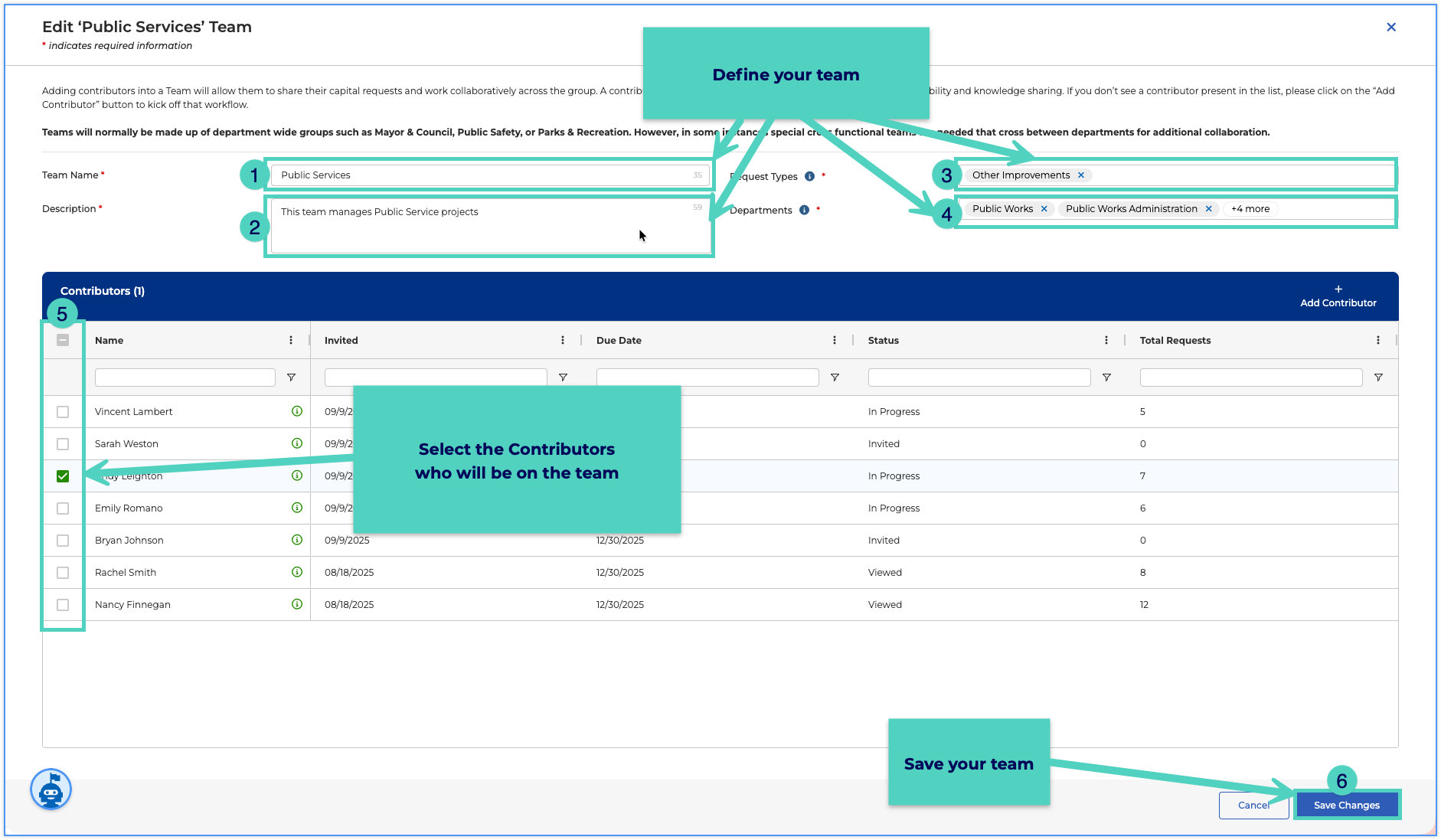Image resolution: width=1441 pixels, height=840 pixels.
Task: Open the Name column options menu
Action: tap(291, 340)
